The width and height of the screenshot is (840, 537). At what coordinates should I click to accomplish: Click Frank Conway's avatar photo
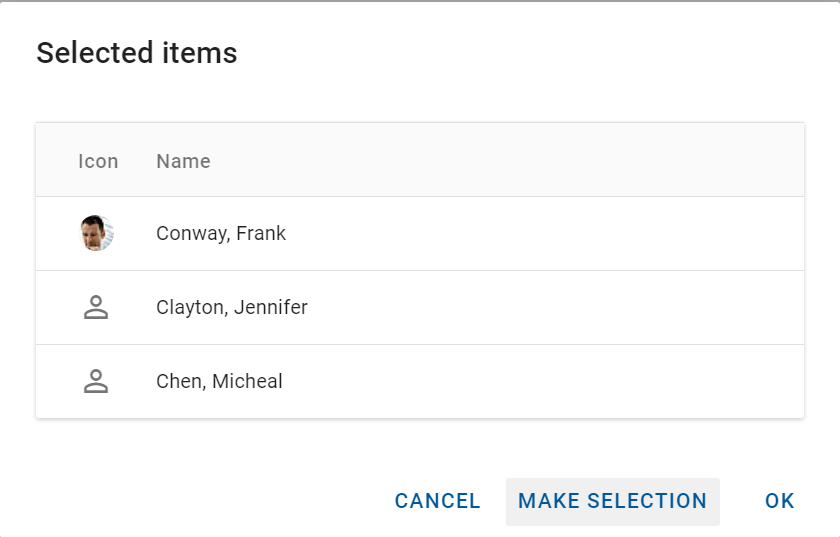pos(97,233)
